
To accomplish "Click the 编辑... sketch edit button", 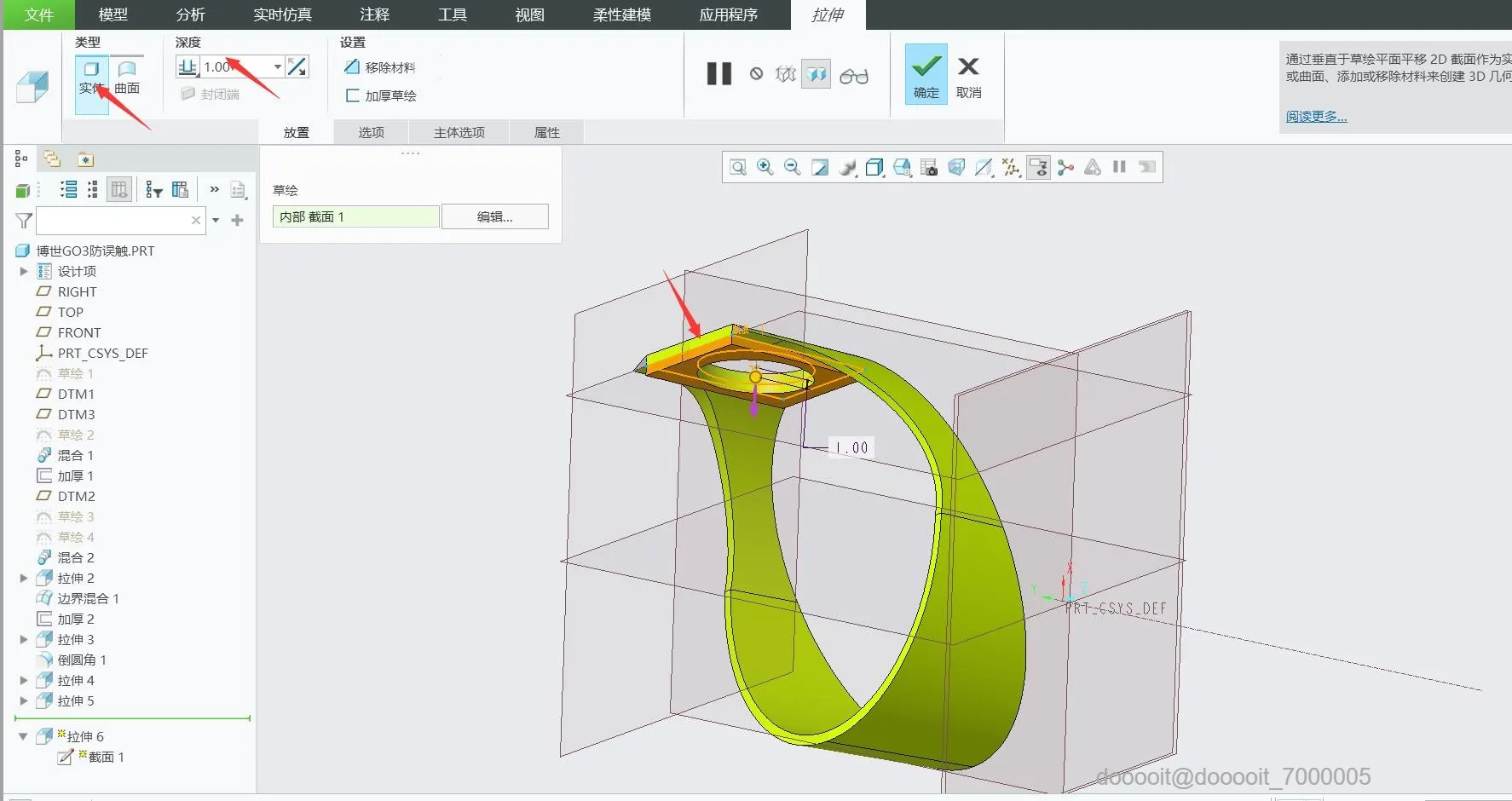I will (494, 217).
